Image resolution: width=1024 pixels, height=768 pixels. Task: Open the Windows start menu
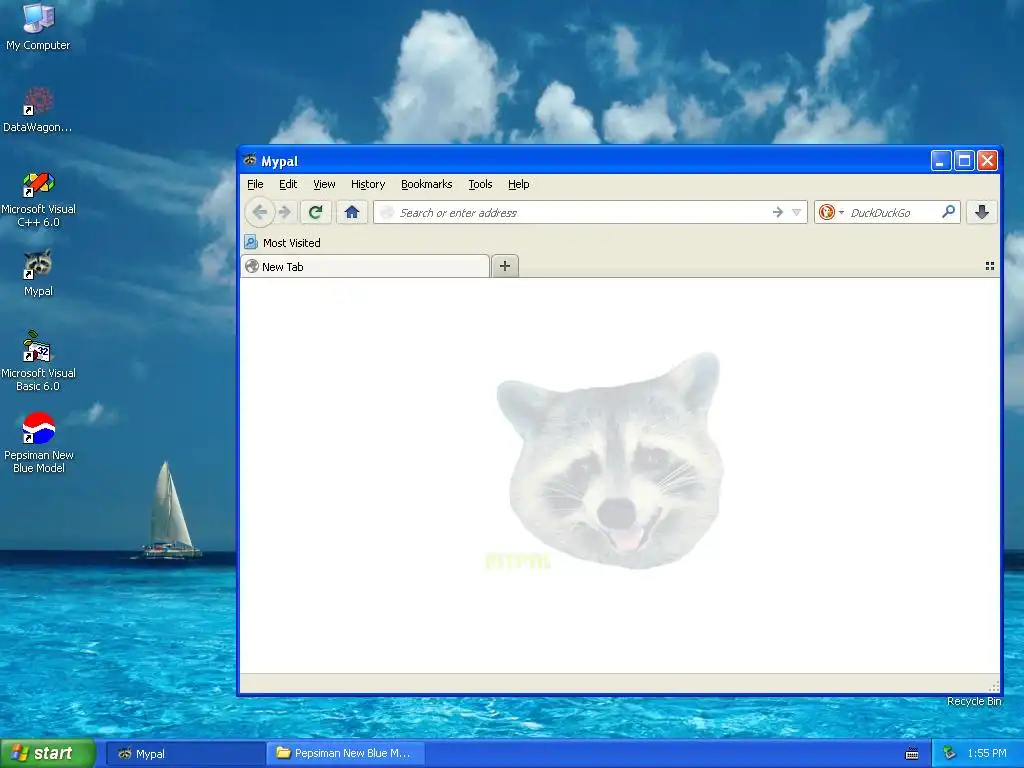(48, 753)
